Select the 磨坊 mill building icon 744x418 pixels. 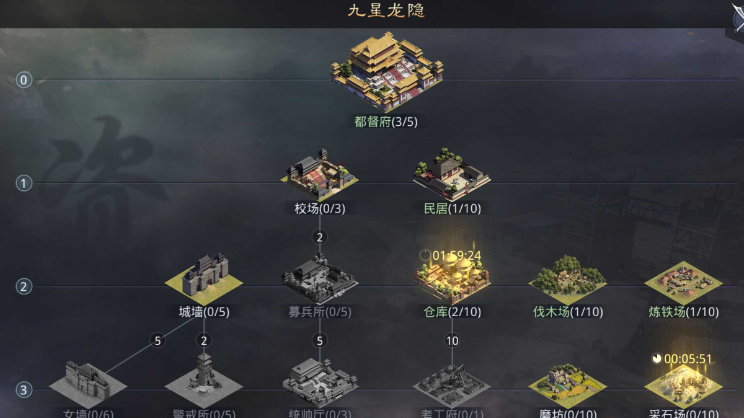point(567,385)
